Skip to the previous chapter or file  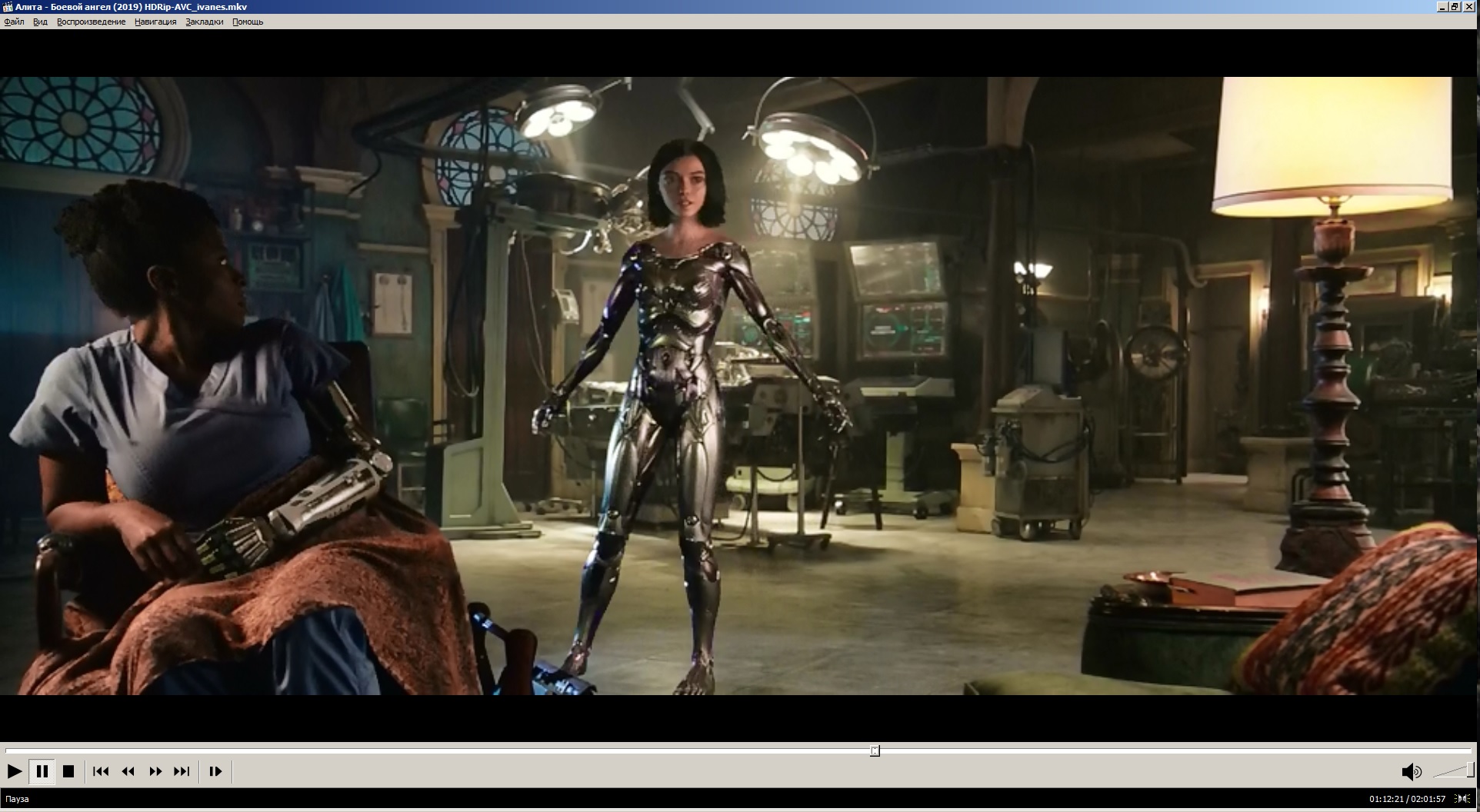(x=101, y=771)
